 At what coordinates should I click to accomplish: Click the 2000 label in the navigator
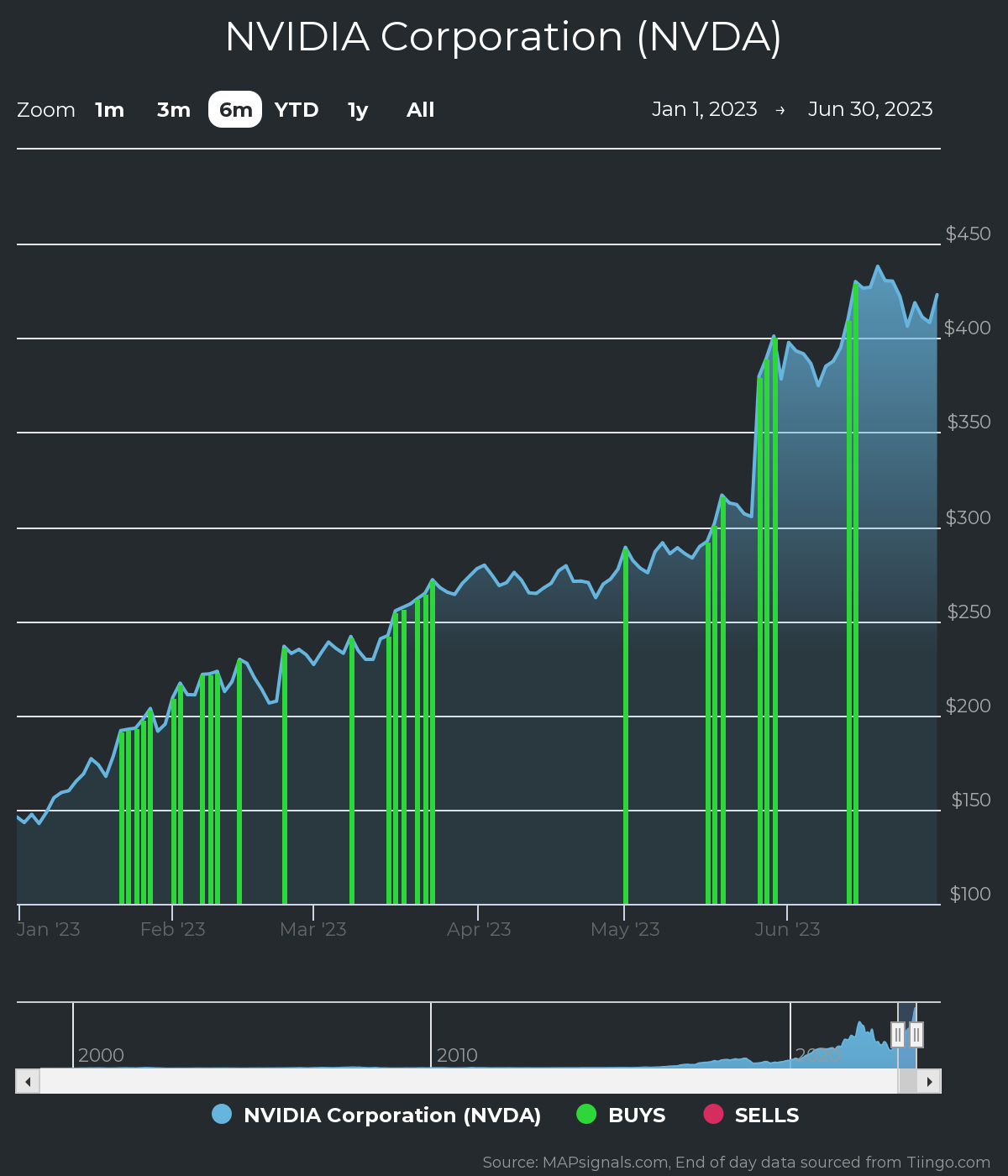101,1055
